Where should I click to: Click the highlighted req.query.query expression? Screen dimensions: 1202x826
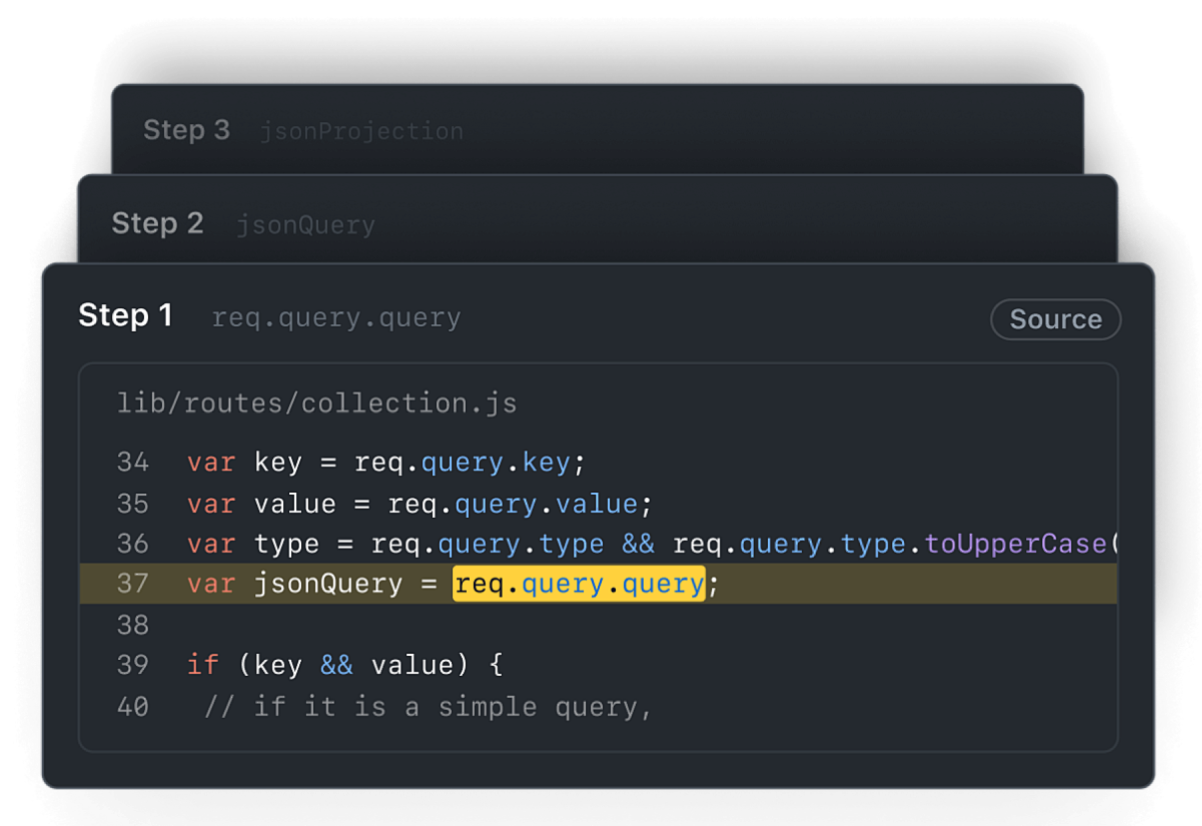click(579, 584)
